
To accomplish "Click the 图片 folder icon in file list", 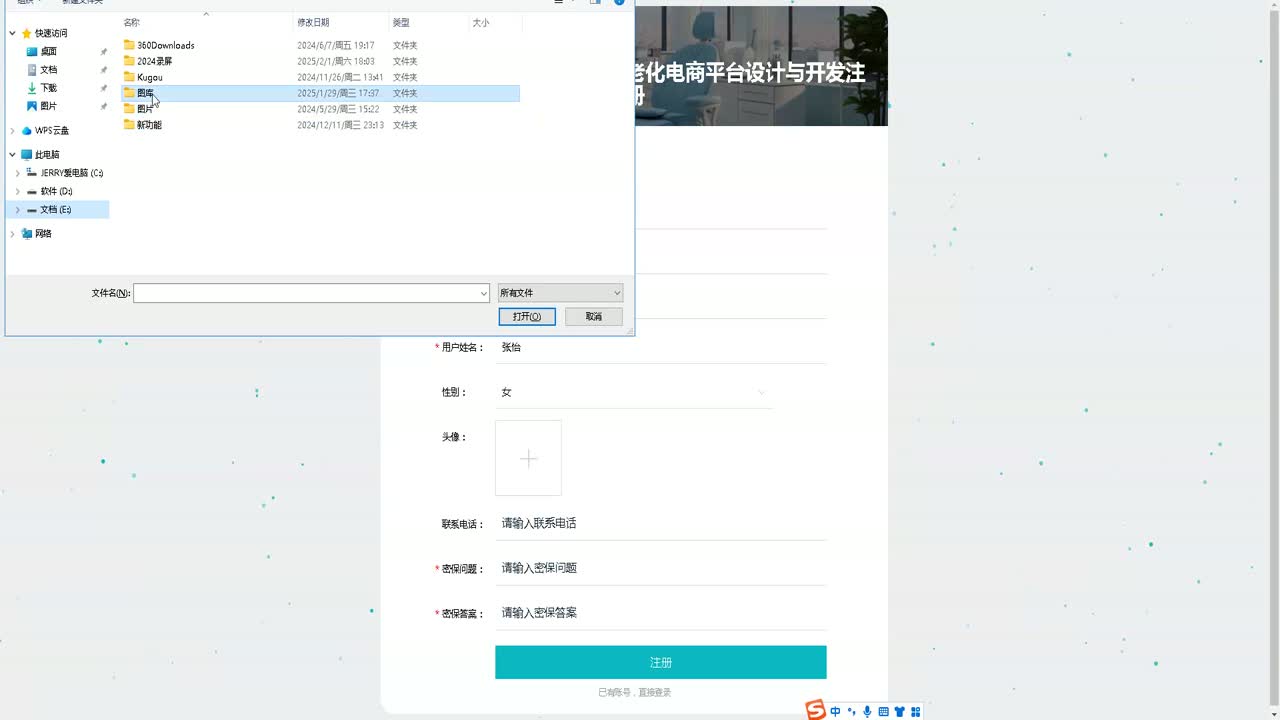I will [129, 109].
